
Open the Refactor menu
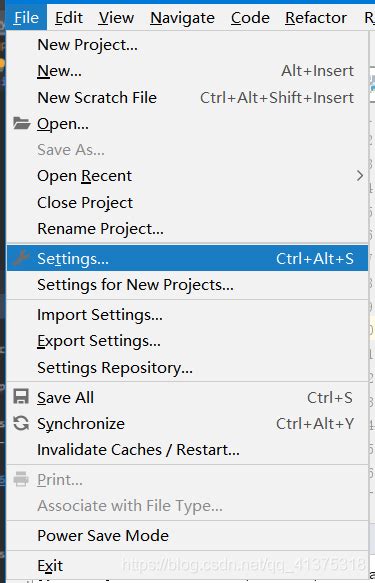pos(316,17)
